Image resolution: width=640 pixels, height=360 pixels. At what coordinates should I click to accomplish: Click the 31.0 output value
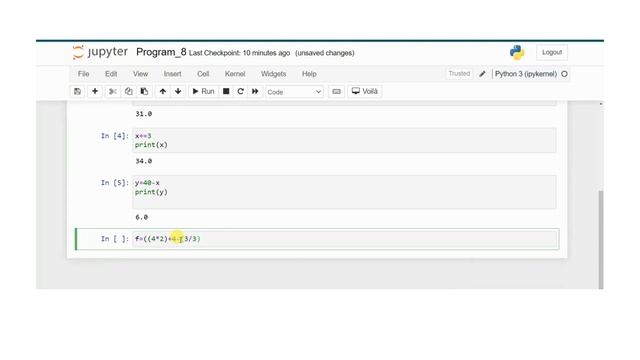click(x=144, y=114)
